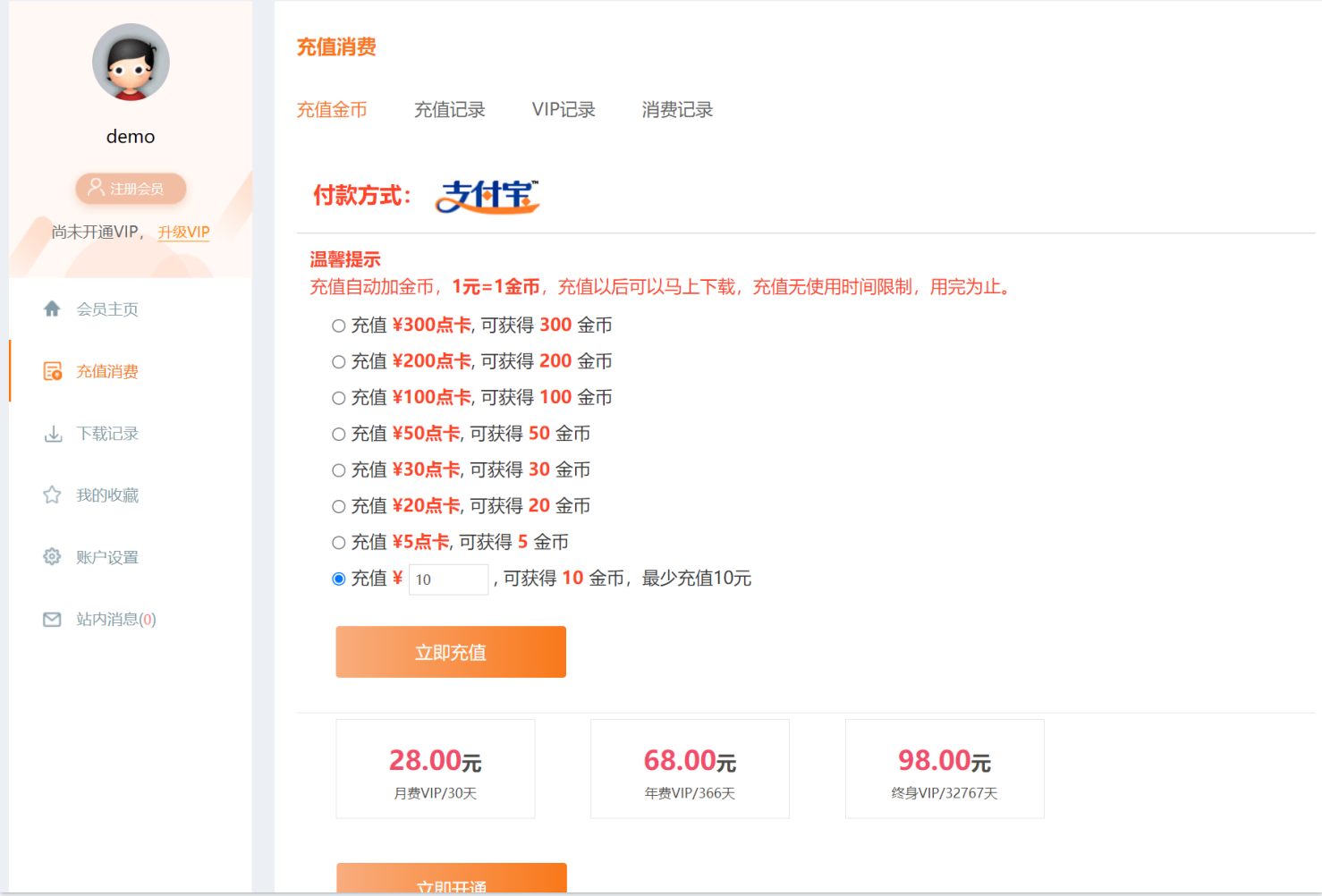Pick the ¥100点卡 recharge option
Viewport: 1322px width, 896px height.
coord(338,397)
